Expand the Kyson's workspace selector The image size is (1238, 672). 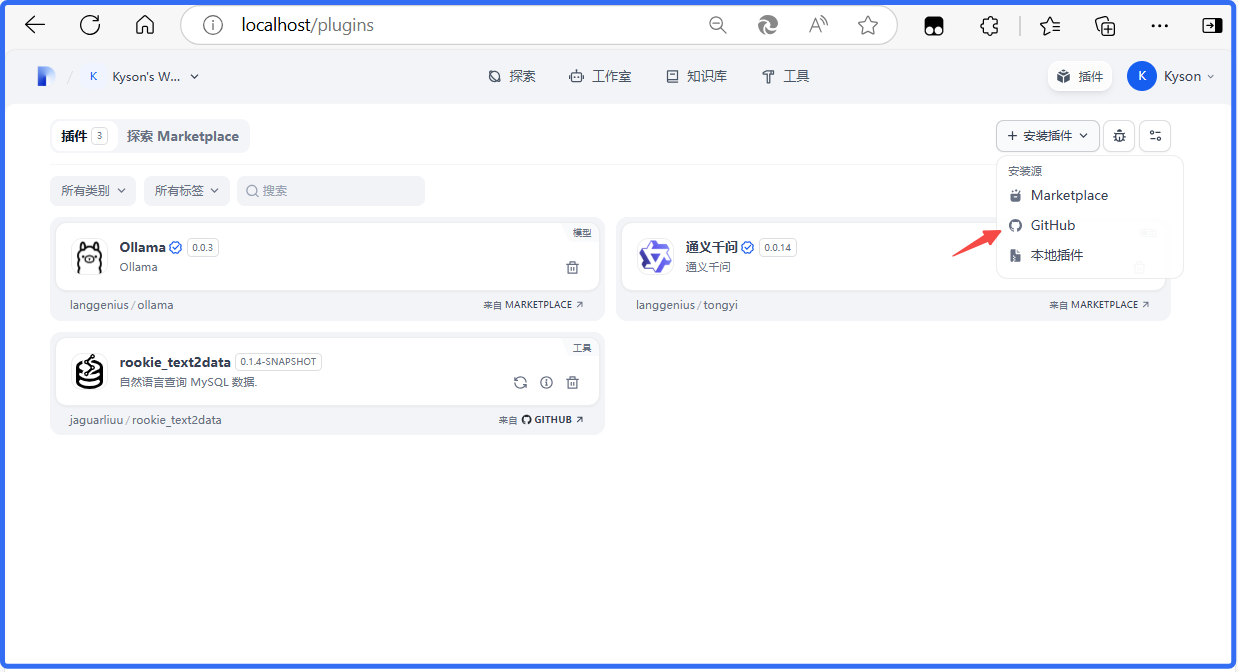(144, 76)
